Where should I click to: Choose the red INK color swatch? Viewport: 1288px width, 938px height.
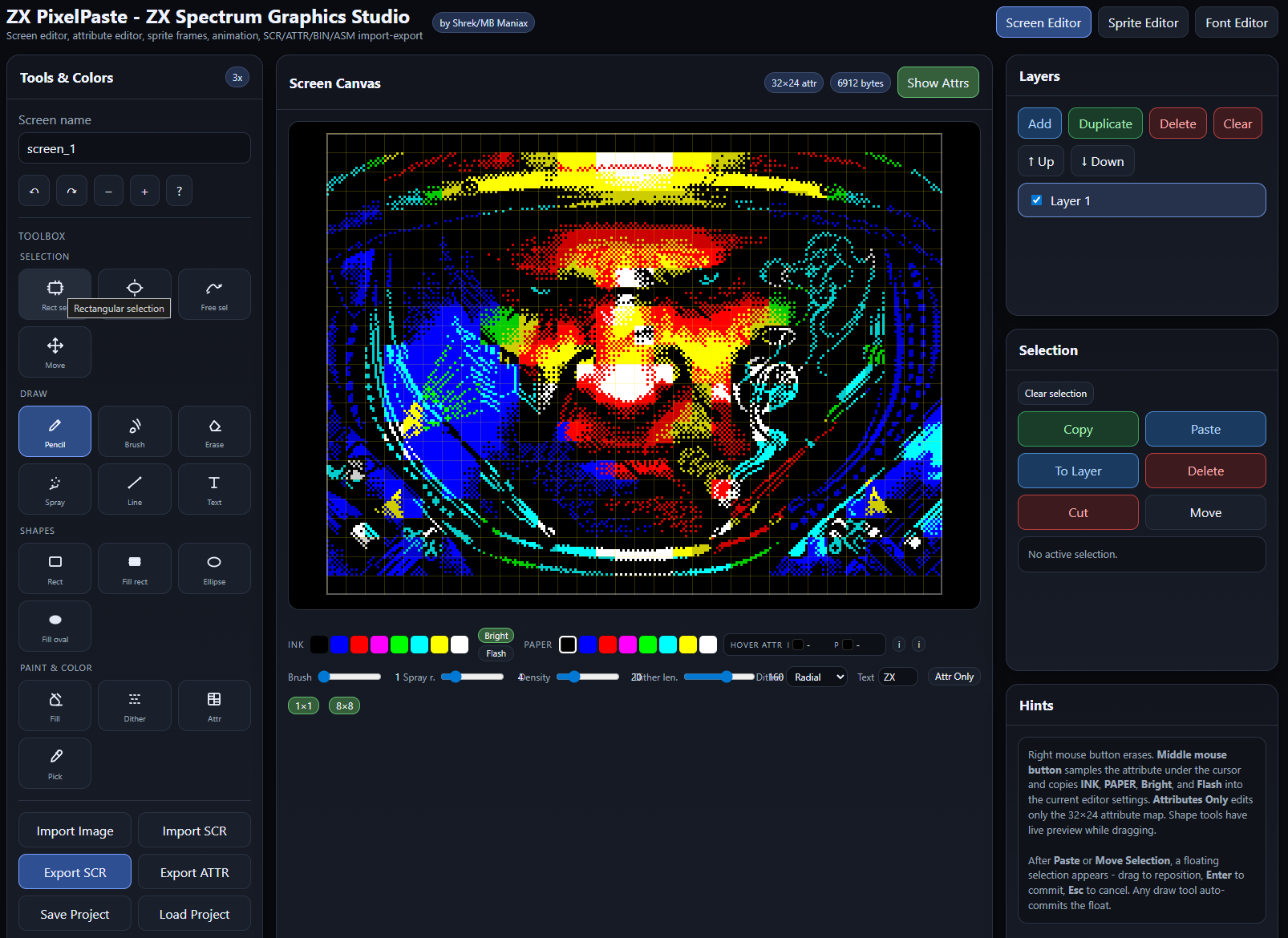[359, 645]
